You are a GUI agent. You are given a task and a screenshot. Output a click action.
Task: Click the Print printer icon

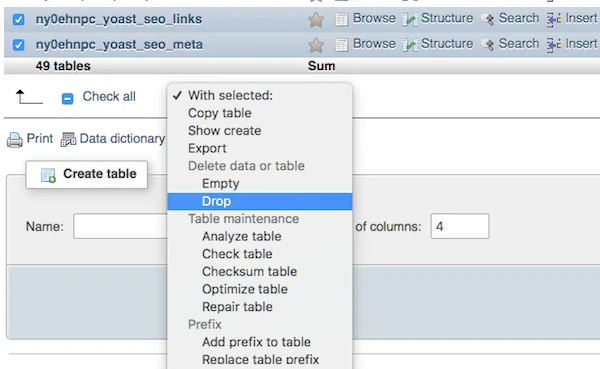tap(15, 140)
